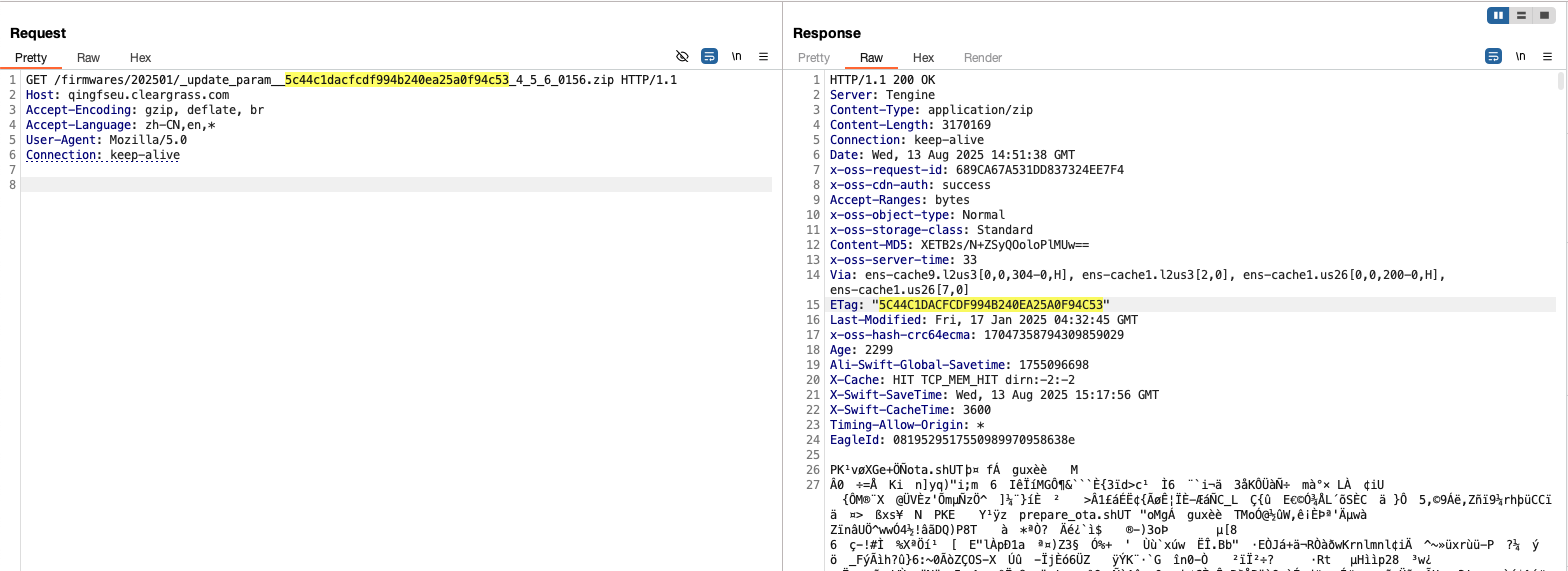Switch Request view to Raw tab
The width and height of the screenshot is (1568, 571).
click(x=88, y=58)
